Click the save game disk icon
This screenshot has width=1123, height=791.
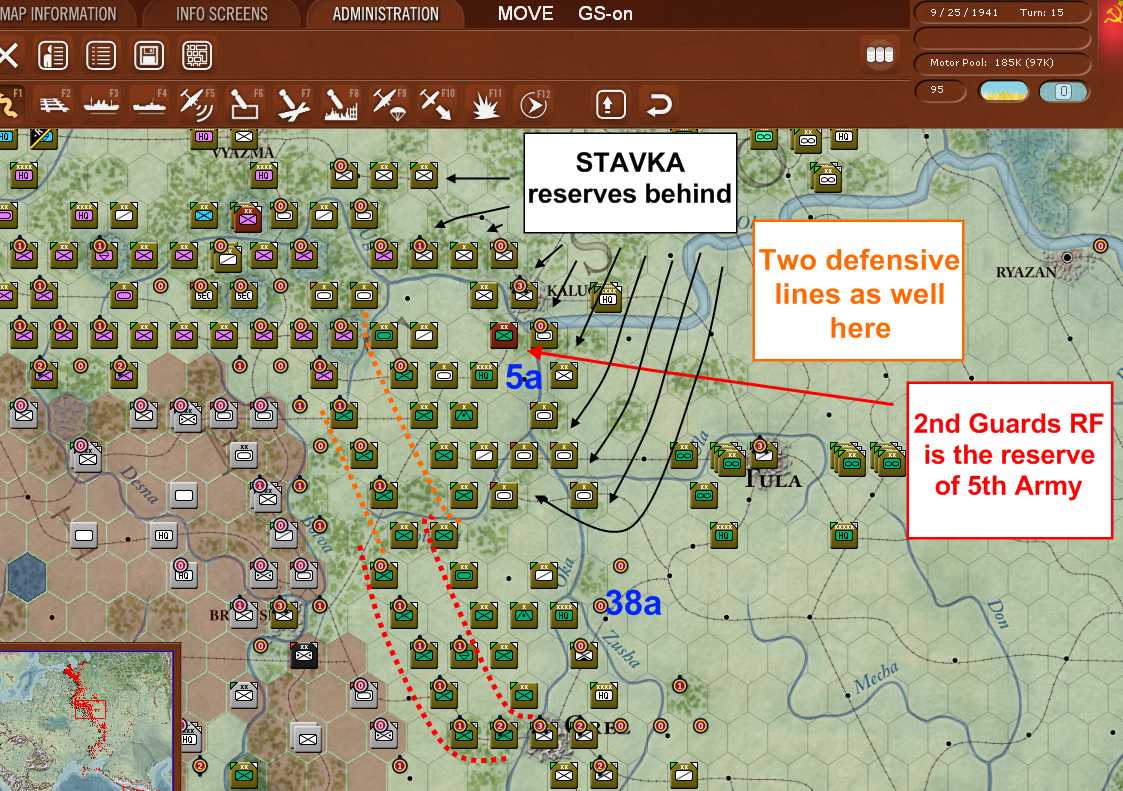pyautogui.click(x=148, y=55)
